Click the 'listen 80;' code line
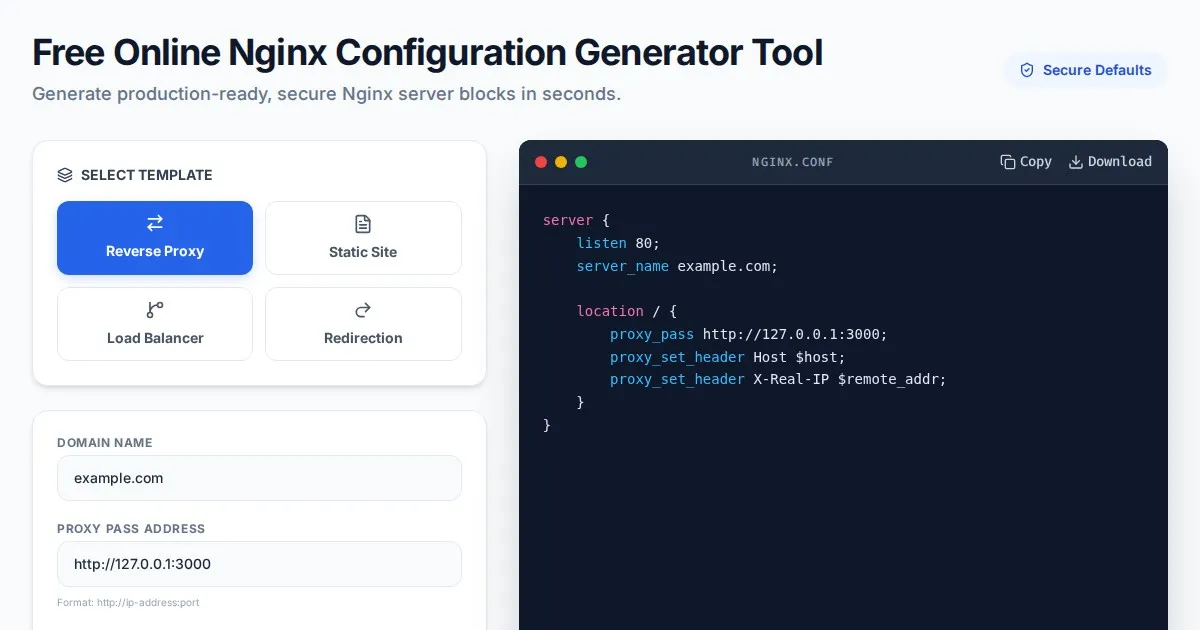 click(618, 243)
